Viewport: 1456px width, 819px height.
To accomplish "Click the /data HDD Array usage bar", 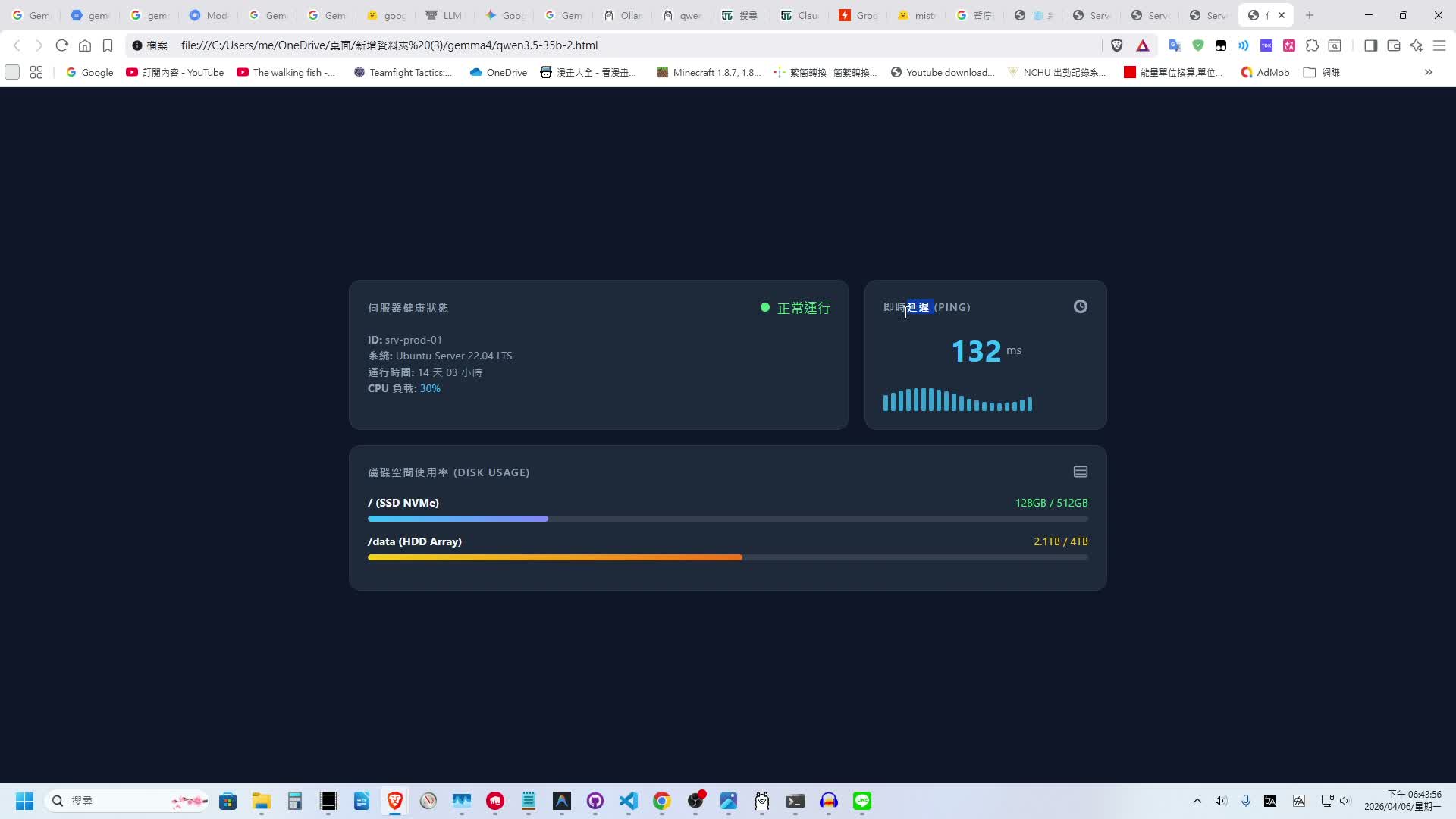I will (728, 557).
